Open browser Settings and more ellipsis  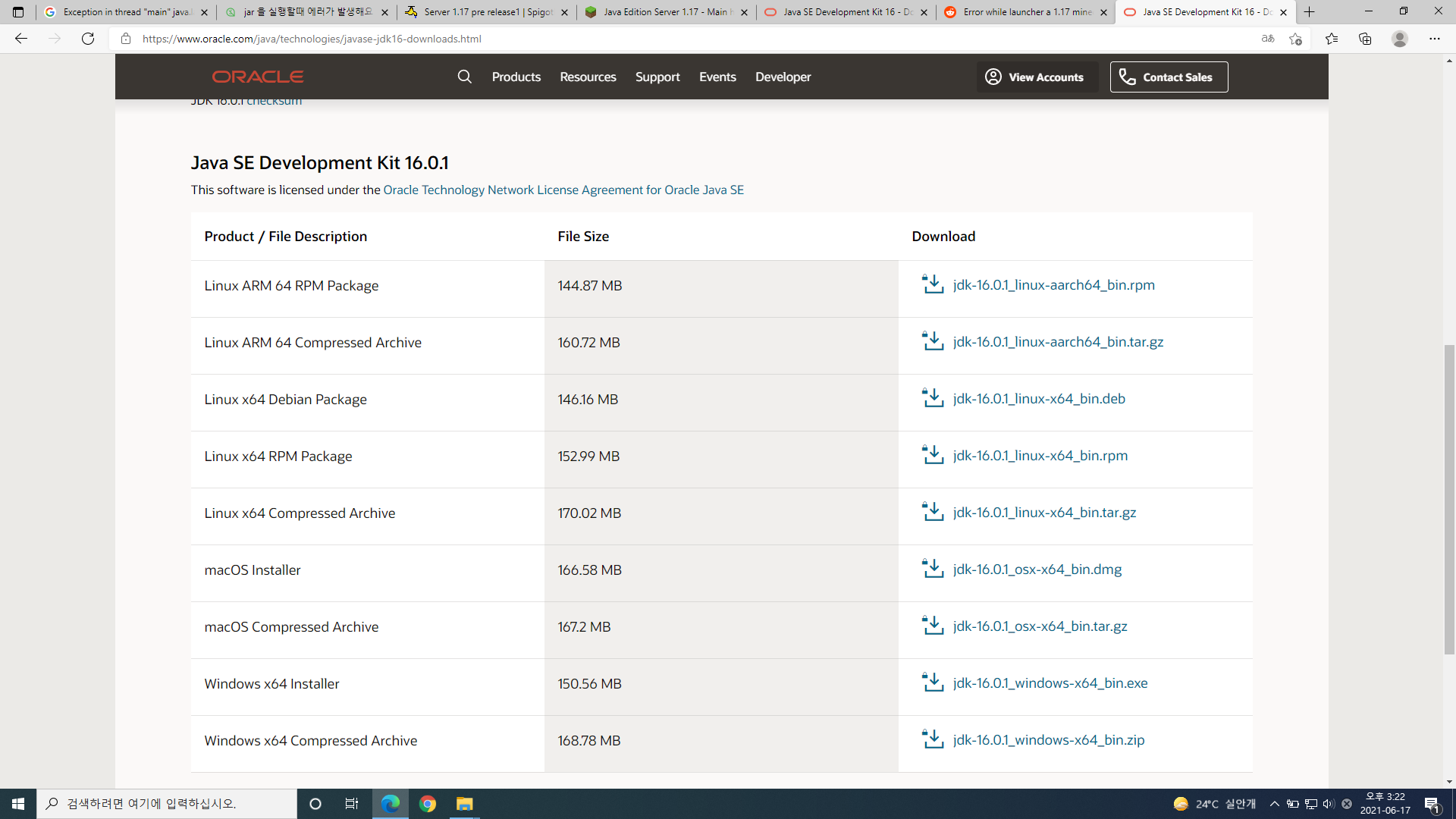(1434, 39)
